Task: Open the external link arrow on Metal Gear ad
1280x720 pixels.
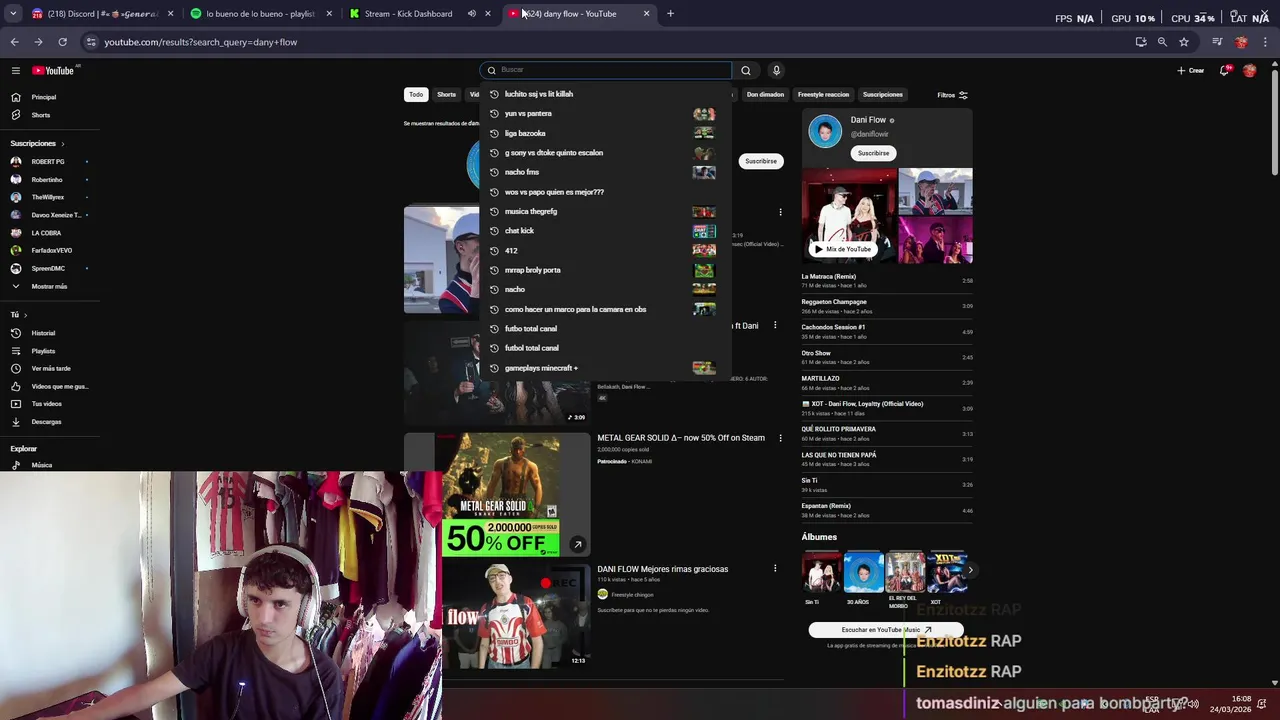Action: coord(577,545)
